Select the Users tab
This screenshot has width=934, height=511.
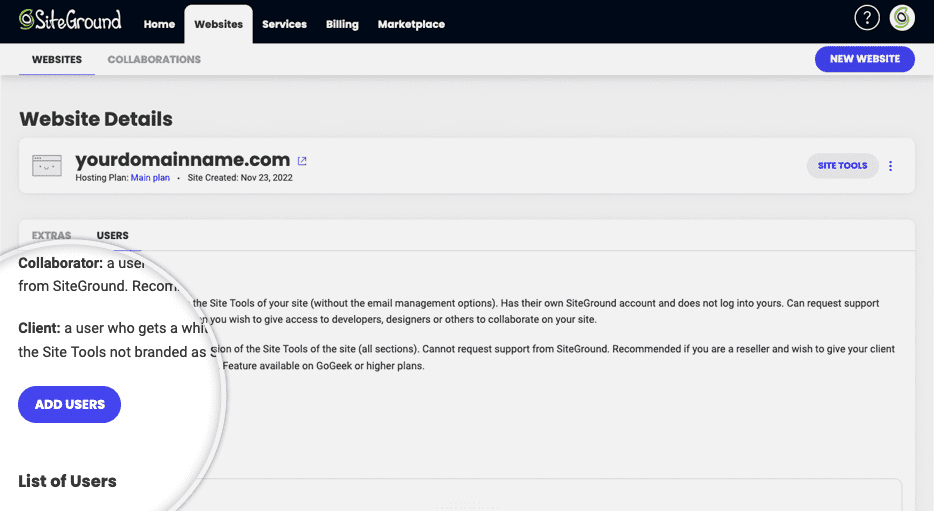click(113, 235)
